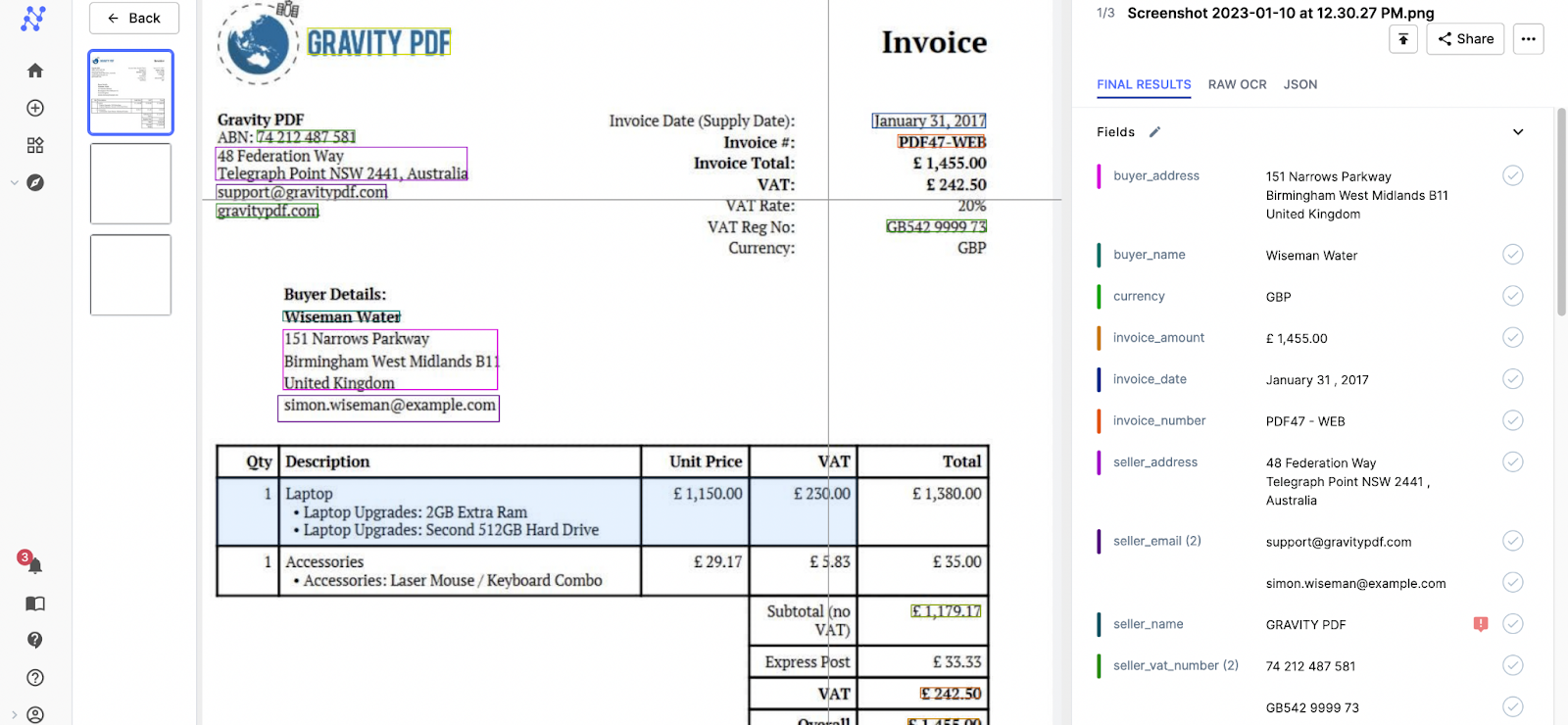Open the book documentation icon
The width and height of the screenshot is (1568, 725).
[x=35, y=604]
